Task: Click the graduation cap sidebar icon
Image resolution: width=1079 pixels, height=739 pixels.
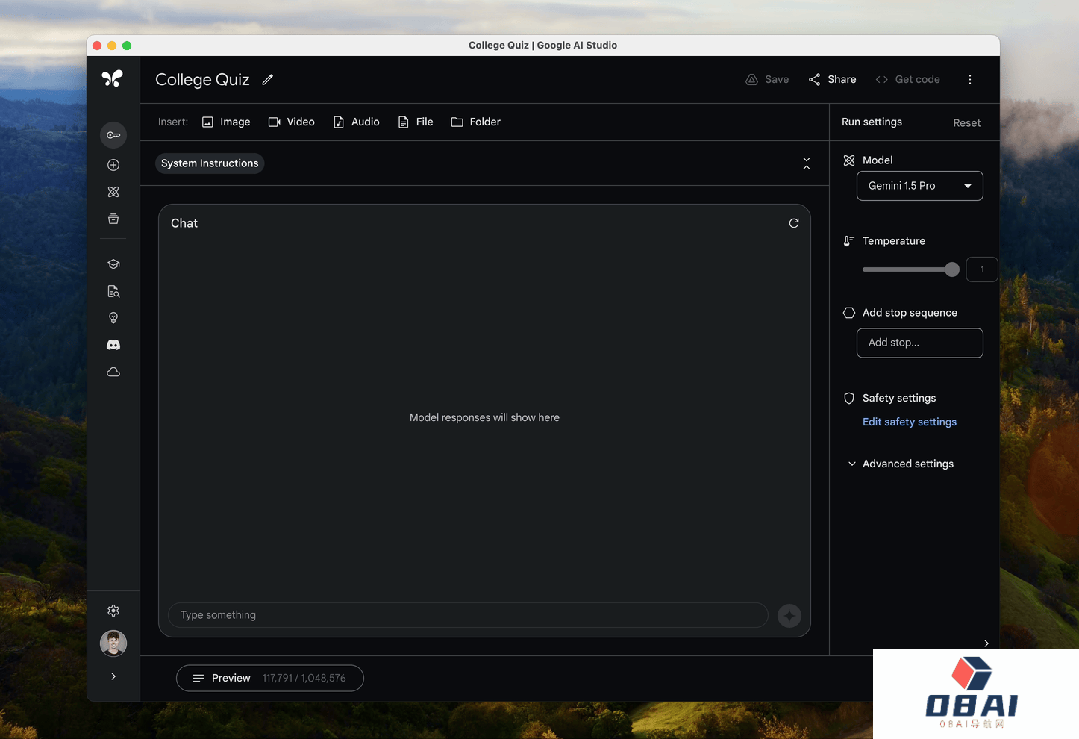Action: pyautogui.click(x=113, y=264)
